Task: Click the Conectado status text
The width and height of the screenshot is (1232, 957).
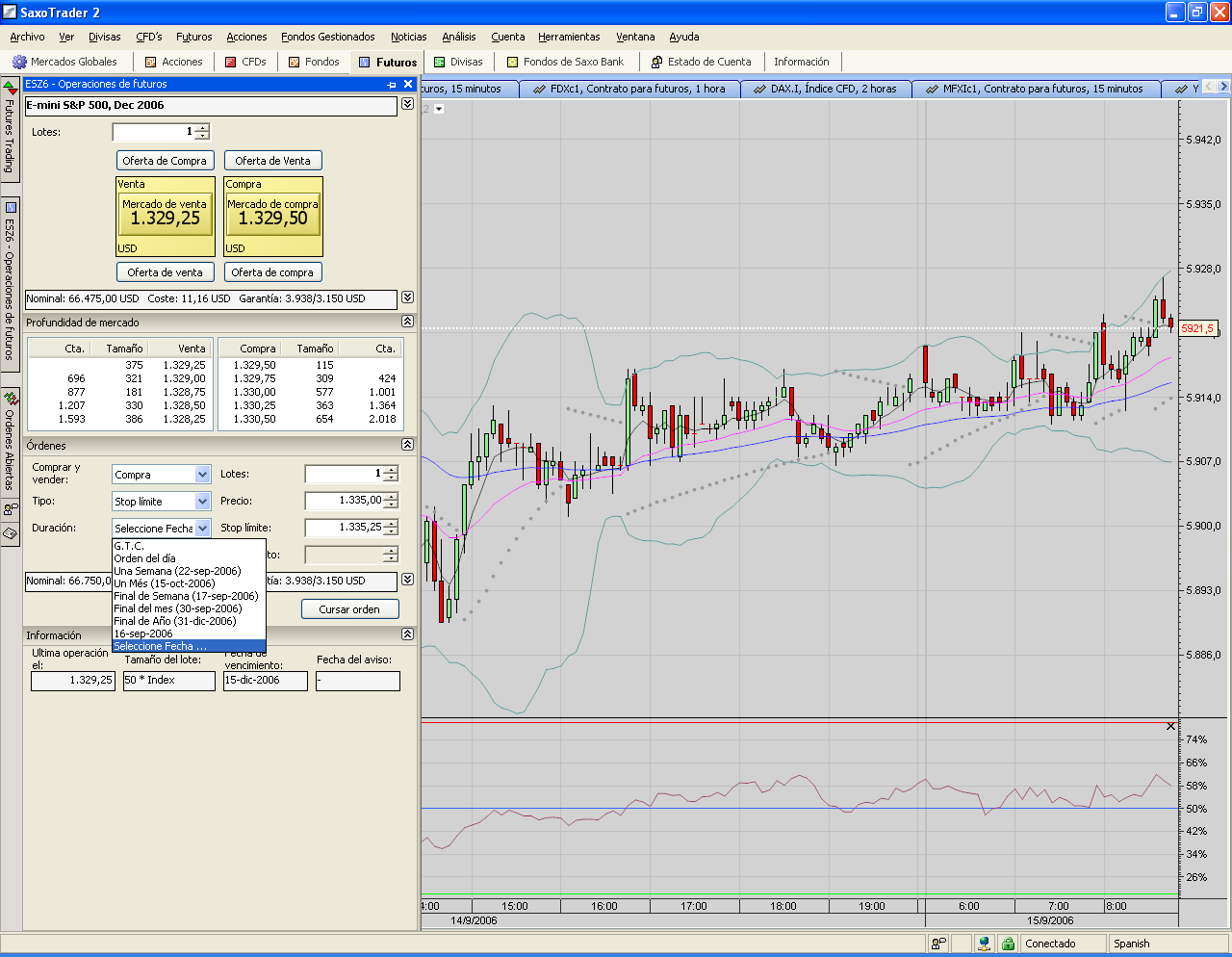Action: [x=1050, y=944]
